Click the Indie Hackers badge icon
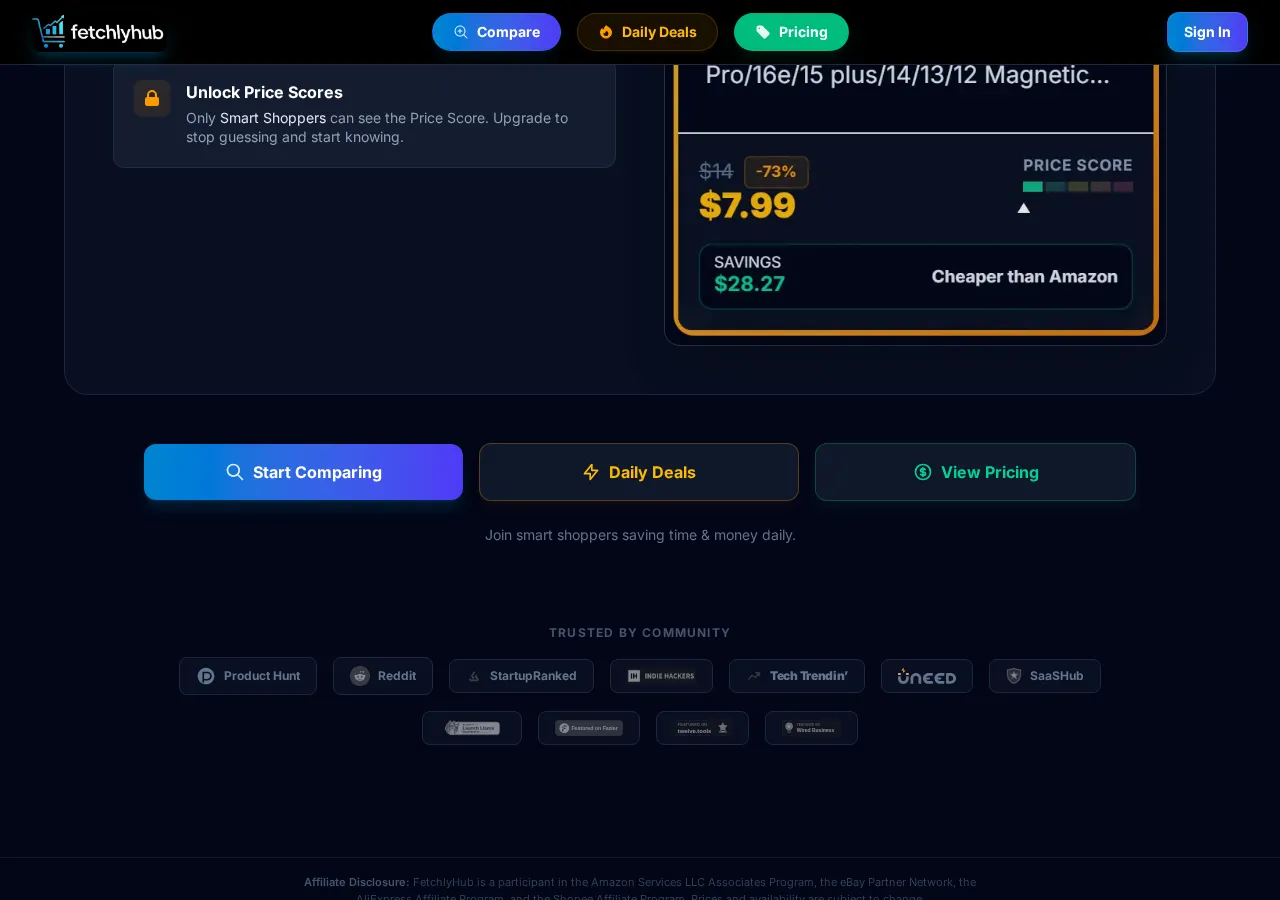Image resolution: width=1280 pixels, height=900 pixels. (634, 676)
